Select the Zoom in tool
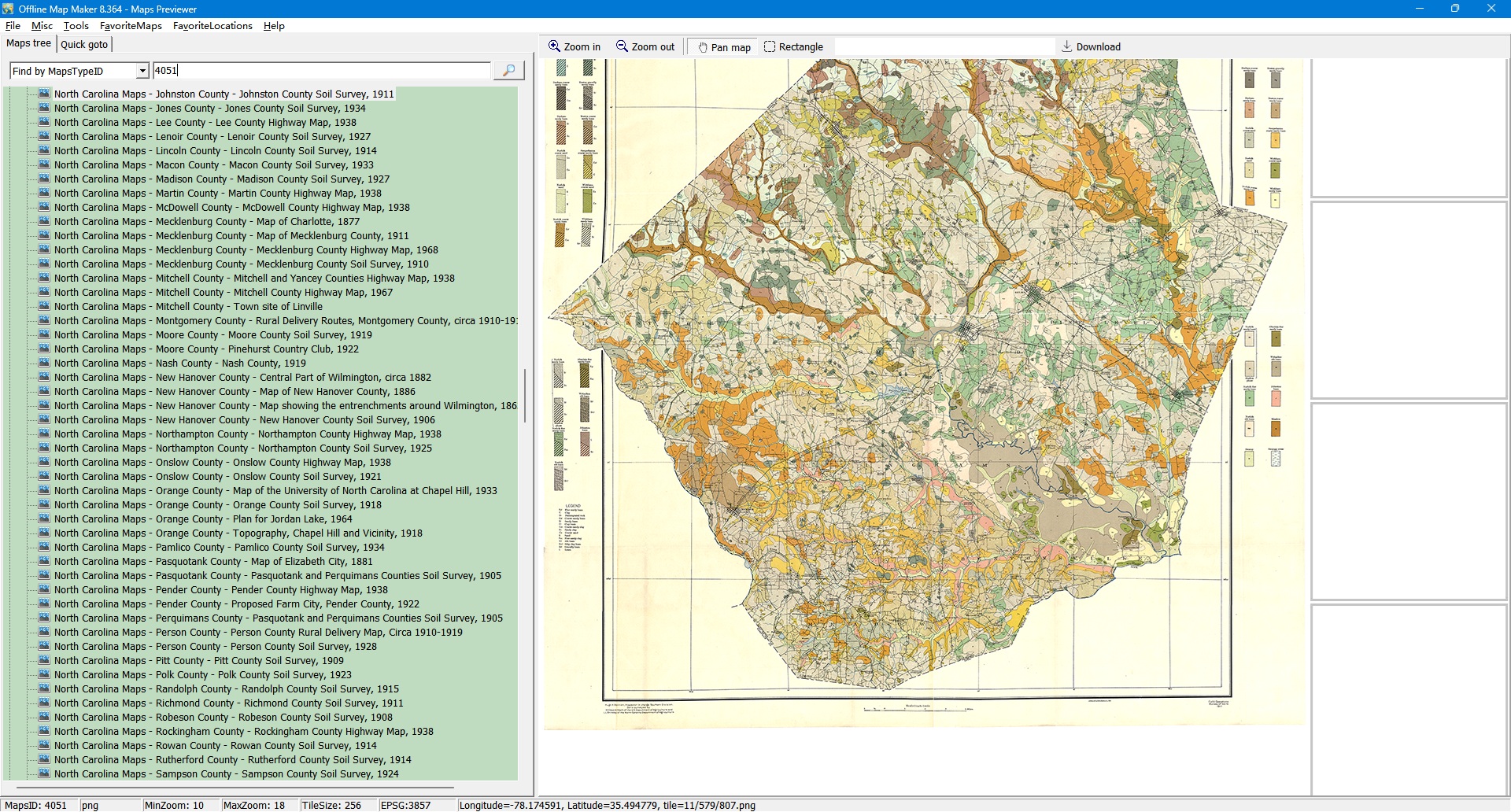The height and width of the screenshot is (812, 1511). 574,46
